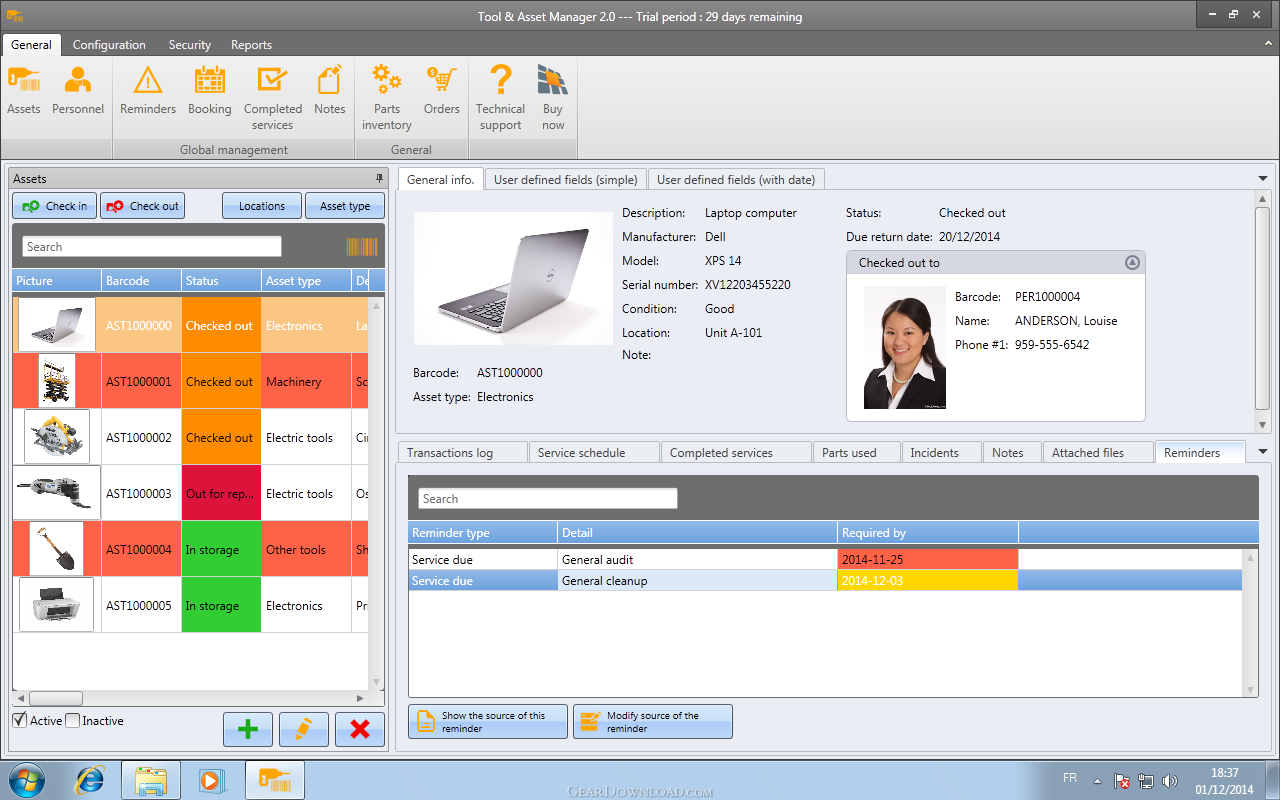Open Internet Explorer from taskbar
Viewport: 1280px width, 800px height.
[x=92, y=780]
